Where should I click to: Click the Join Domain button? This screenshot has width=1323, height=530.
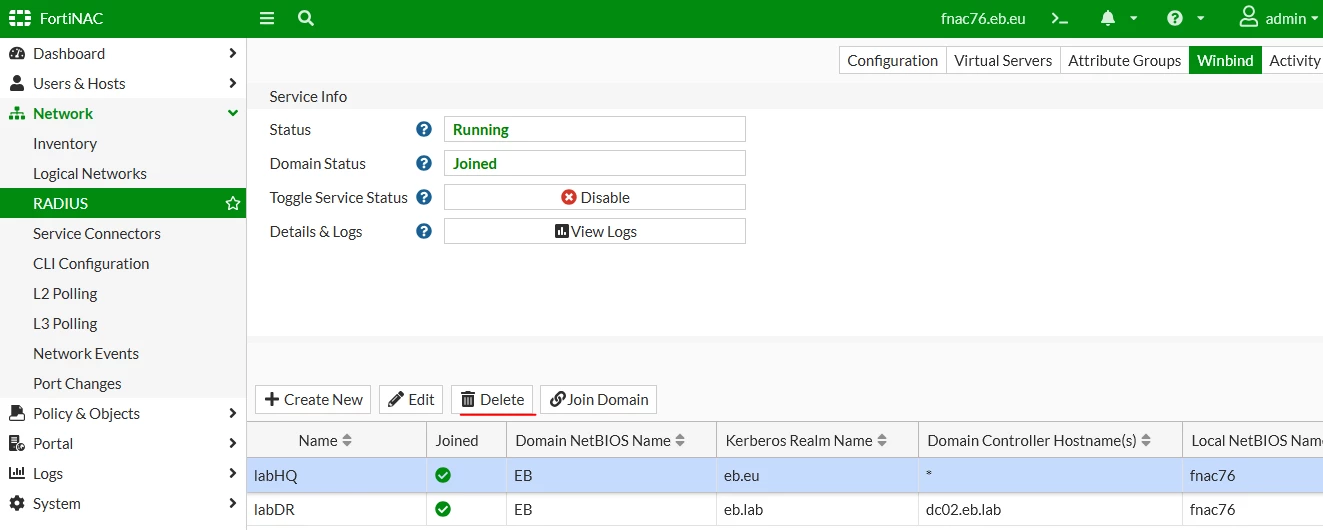click(x=598, y=399)
